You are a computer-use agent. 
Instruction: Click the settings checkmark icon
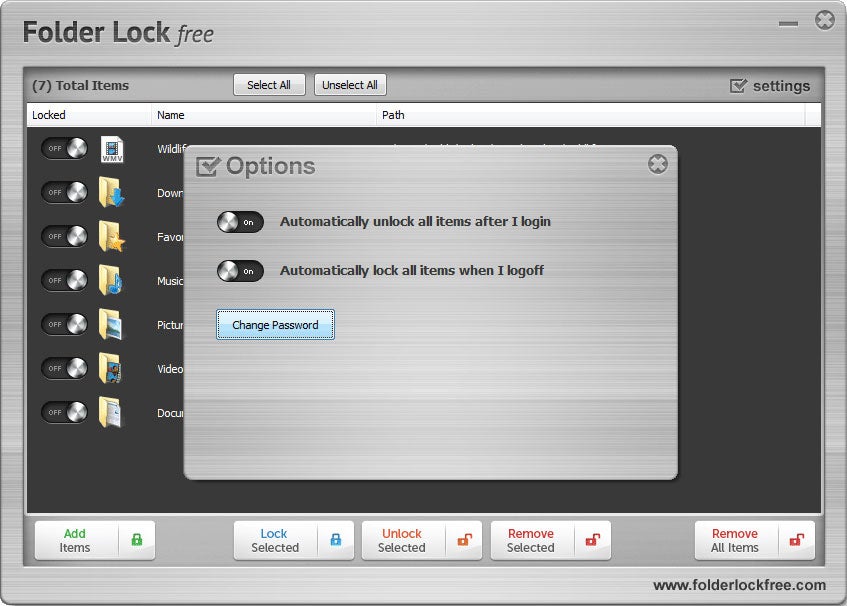tap(738, 85)
